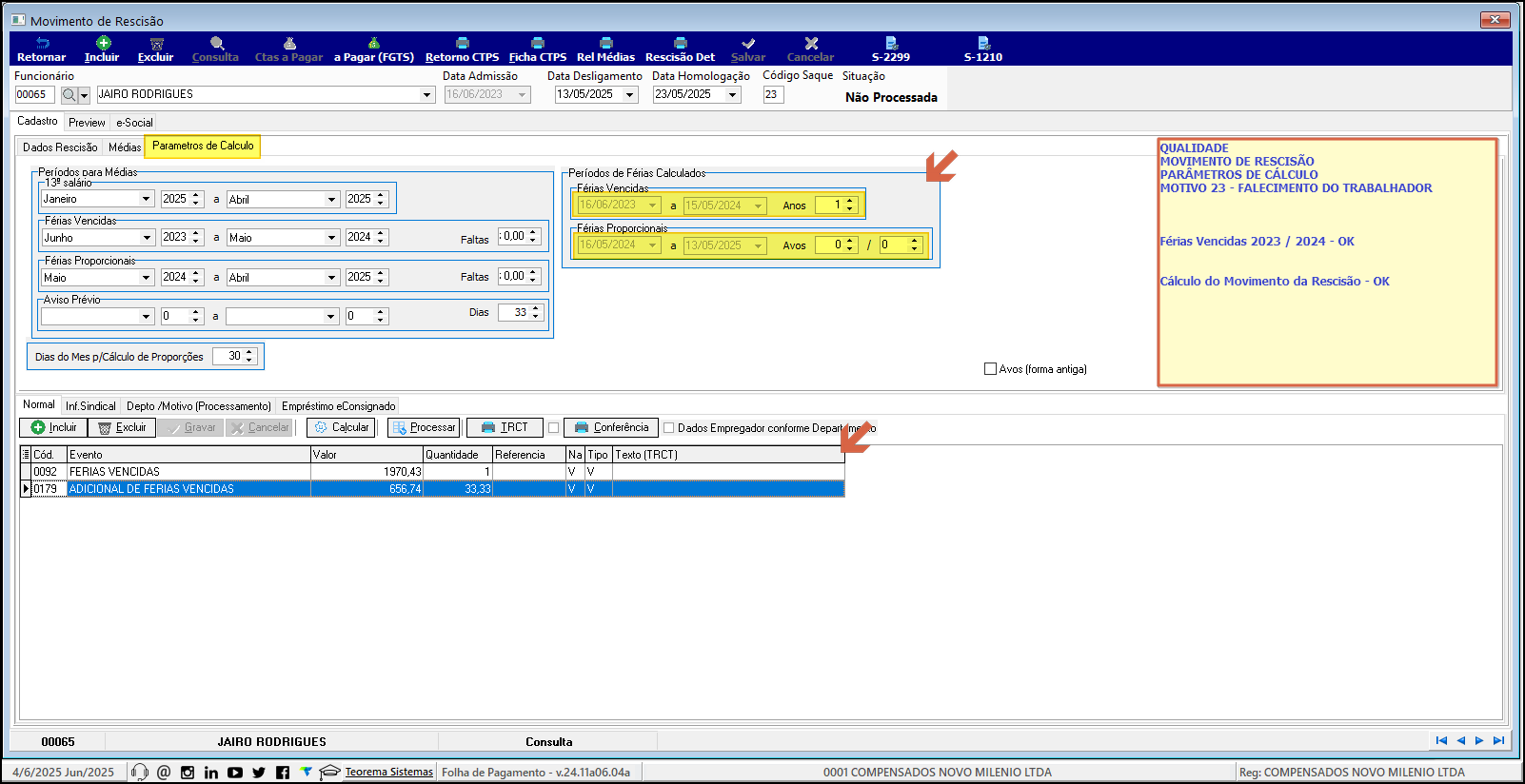Screen dimensions: 1525x784
Task: Click Excluir button in events panel
Action: 122,428
